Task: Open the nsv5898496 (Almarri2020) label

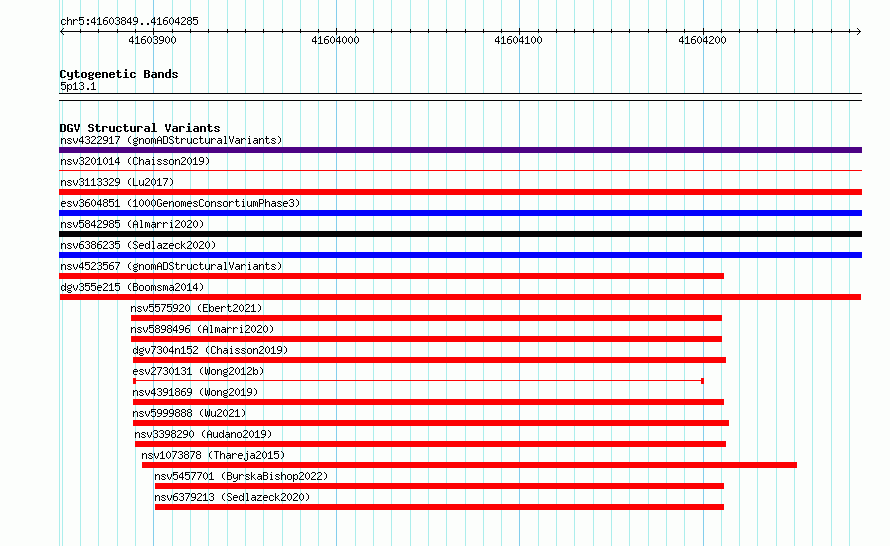Action: 202,329
